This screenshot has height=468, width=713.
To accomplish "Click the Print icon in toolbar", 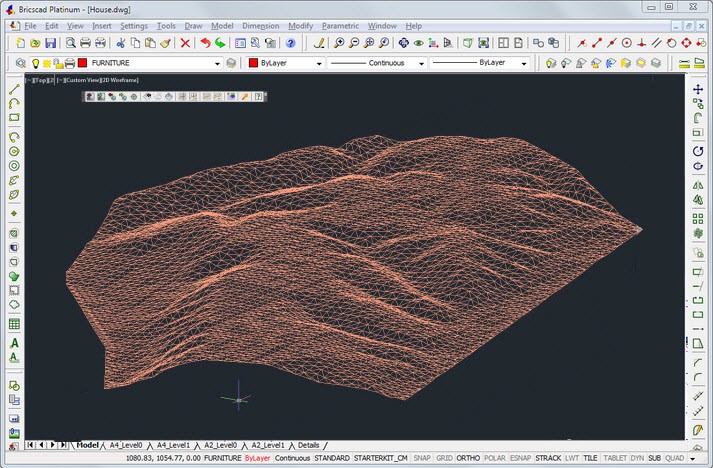I will tap(86, 43).
